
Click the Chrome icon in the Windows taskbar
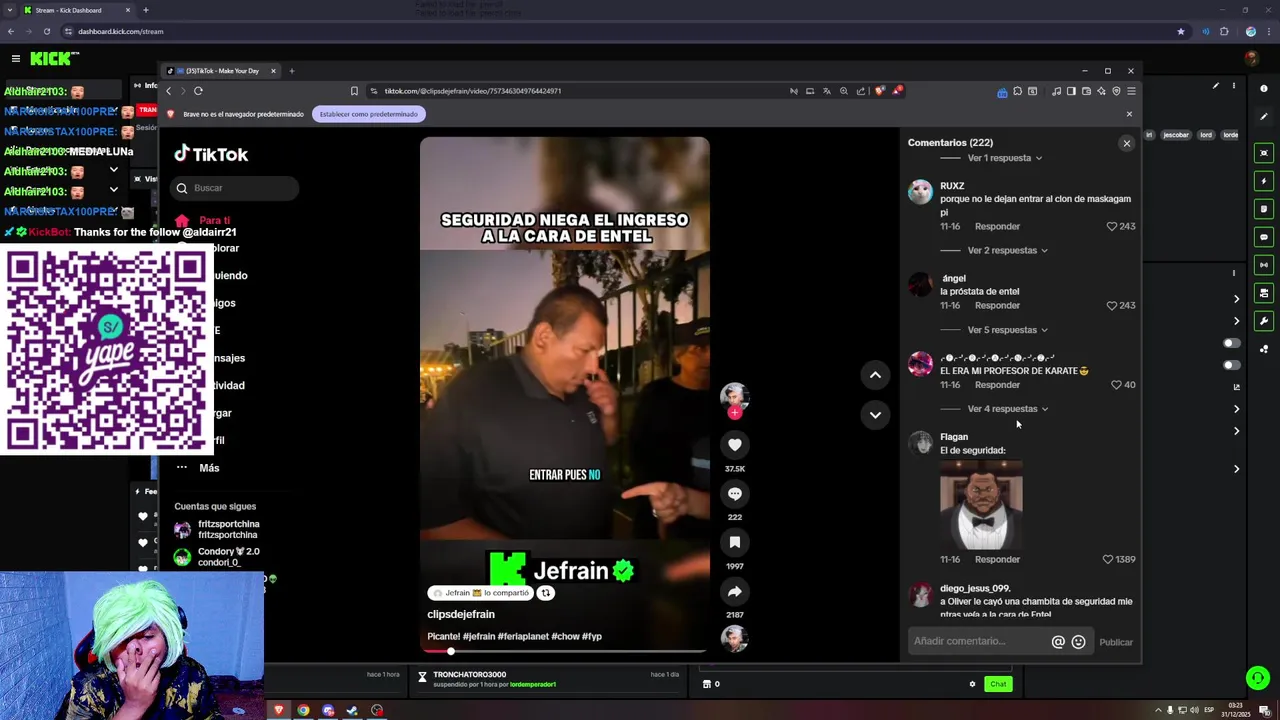[303, 710]
